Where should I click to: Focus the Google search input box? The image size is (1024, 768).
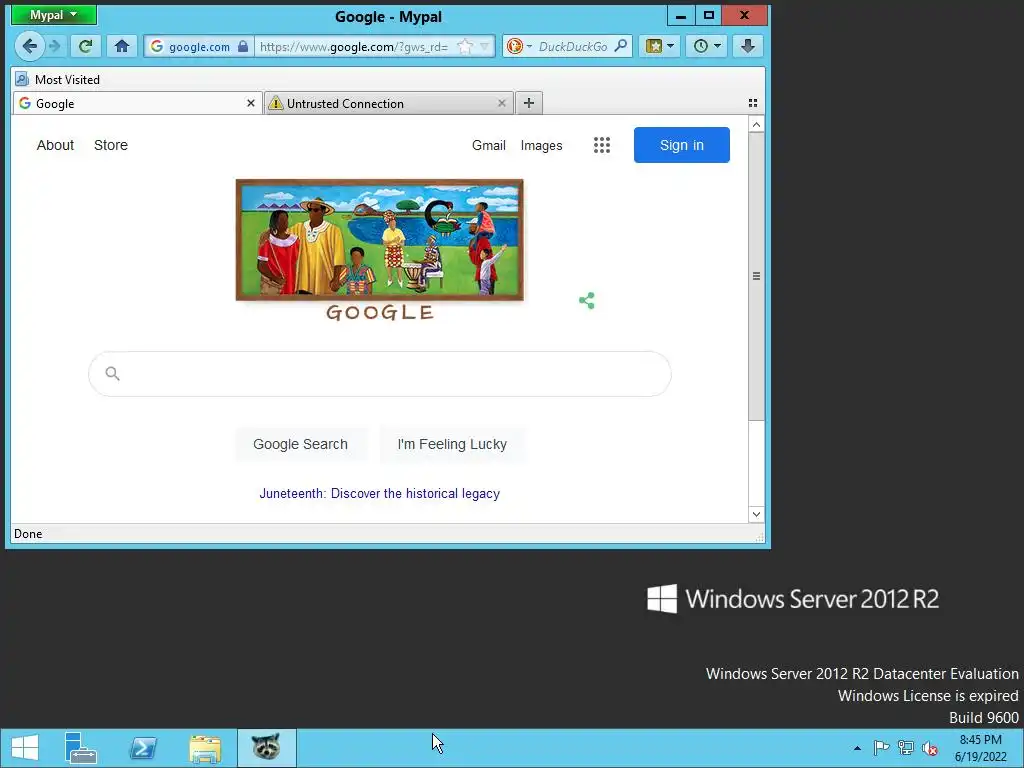pos(379,374)
